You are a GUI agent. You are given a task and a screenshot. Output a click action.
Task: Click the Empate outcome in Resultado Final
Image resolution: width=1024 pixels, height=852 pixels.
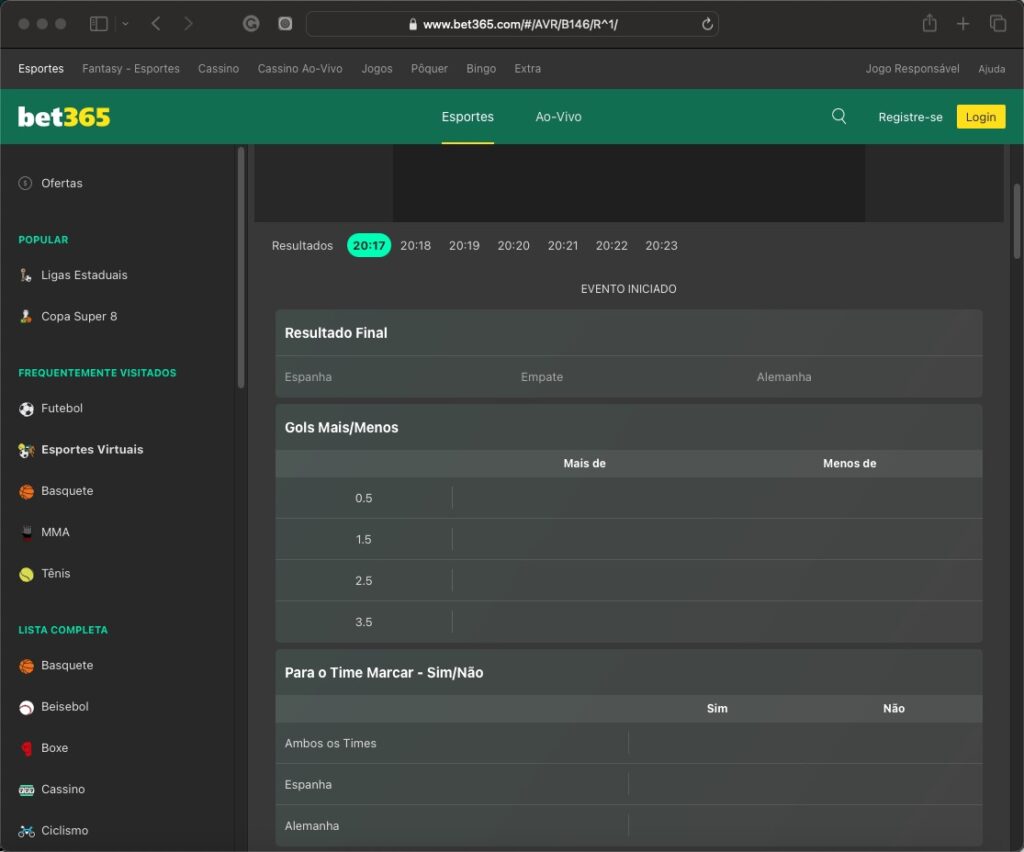tap(629, 377)
